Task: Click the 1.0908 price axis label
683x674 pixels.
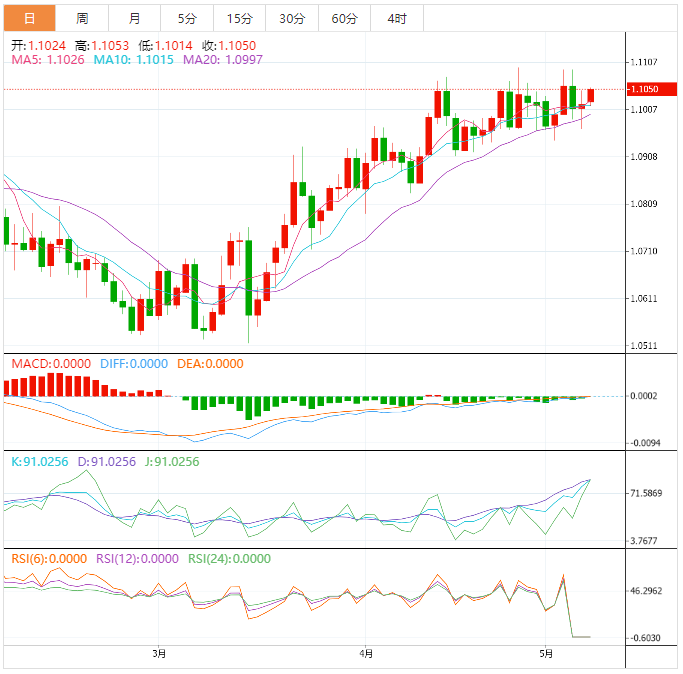Action: [644, 157]
